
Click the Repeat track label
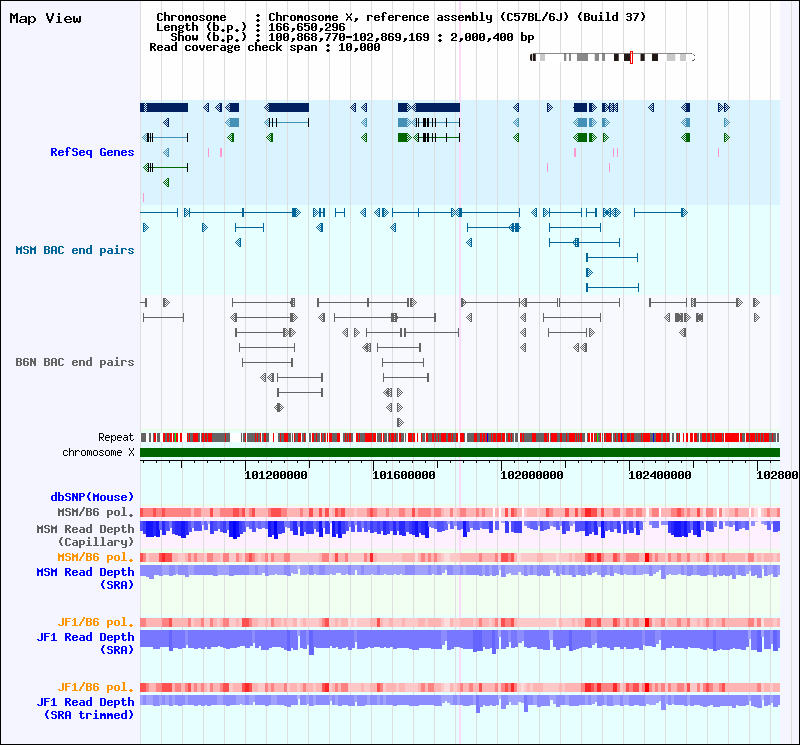[x=116, y=437]
